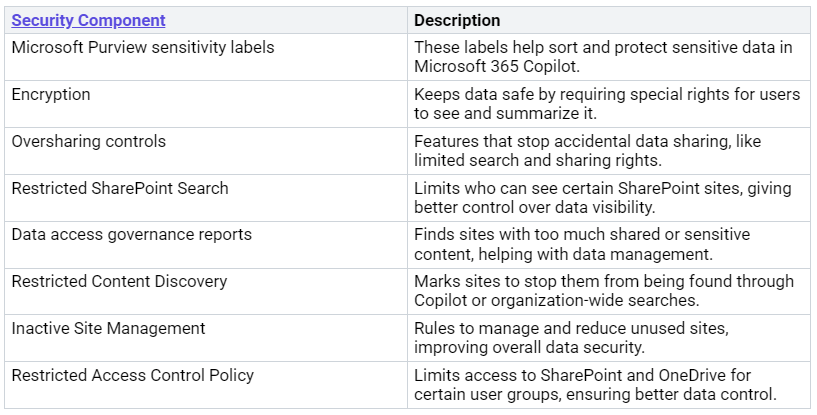Click the Restricted Content Discovery cell
This screenshot has height=415, width=817.
(x=119, y=281)
